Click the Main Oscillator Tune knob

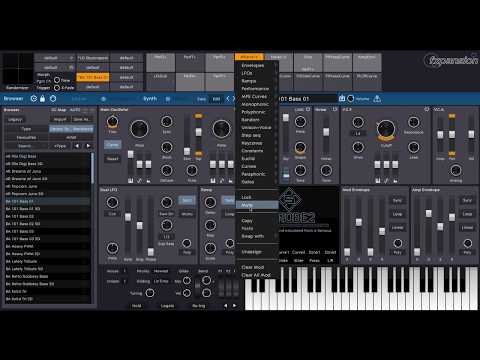tap(113, 122)
